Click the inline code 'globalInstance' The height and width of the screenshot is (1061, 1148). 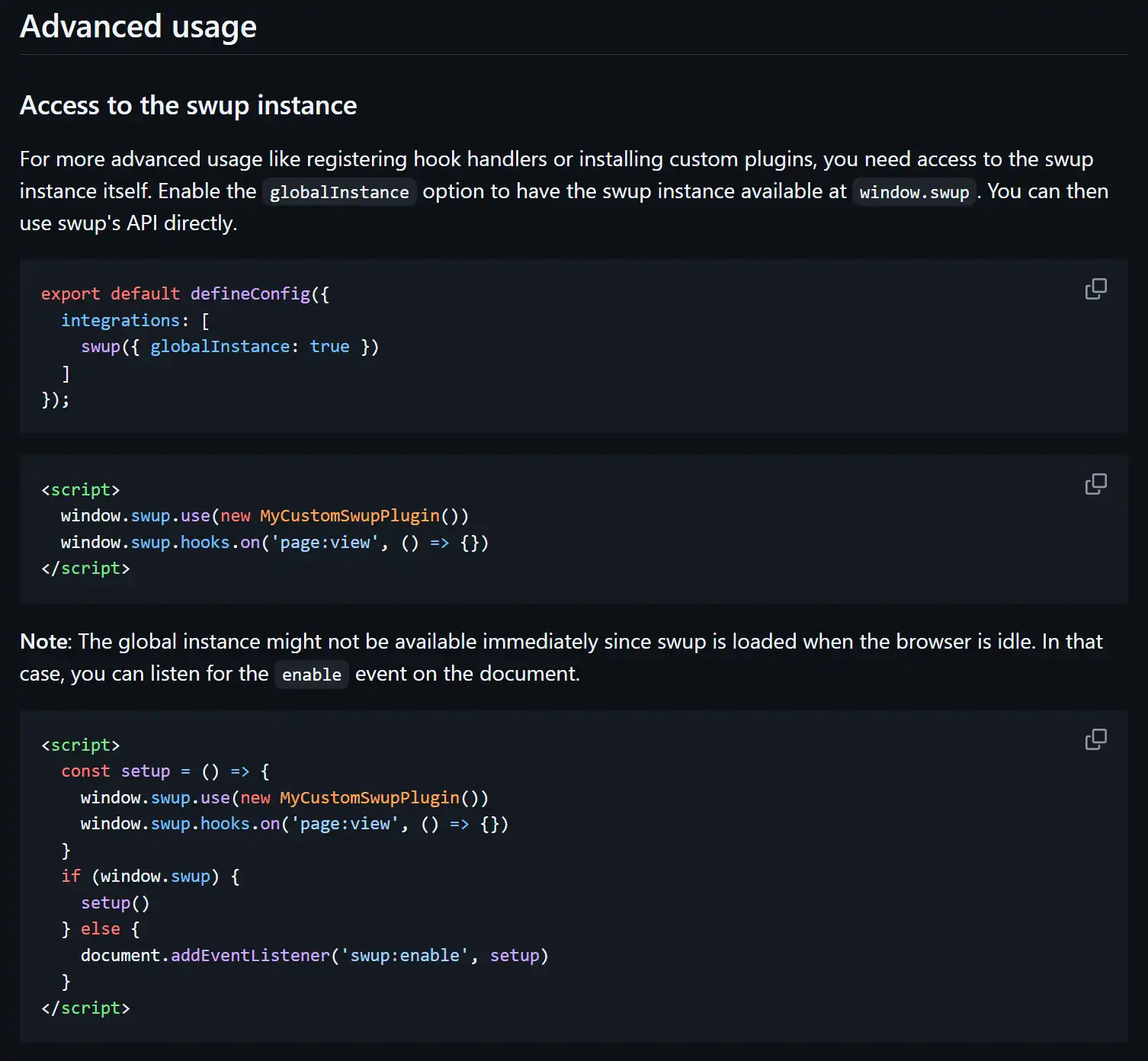[339, 192]
